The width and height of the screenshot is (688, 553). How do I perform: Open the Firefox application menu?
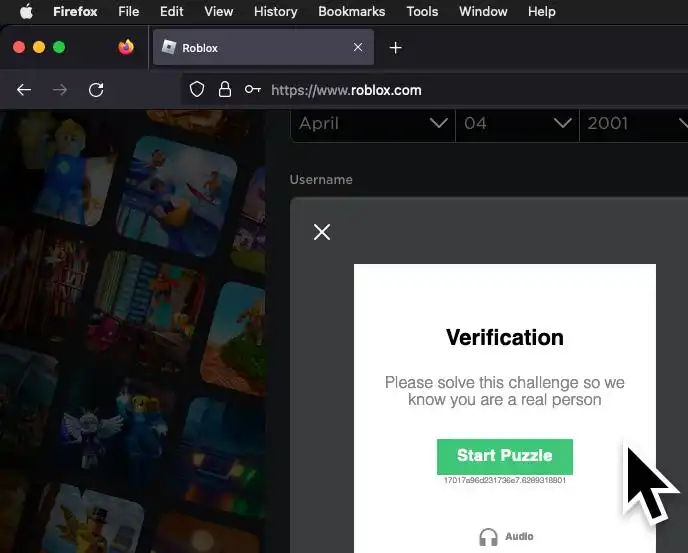coord(75,11)
